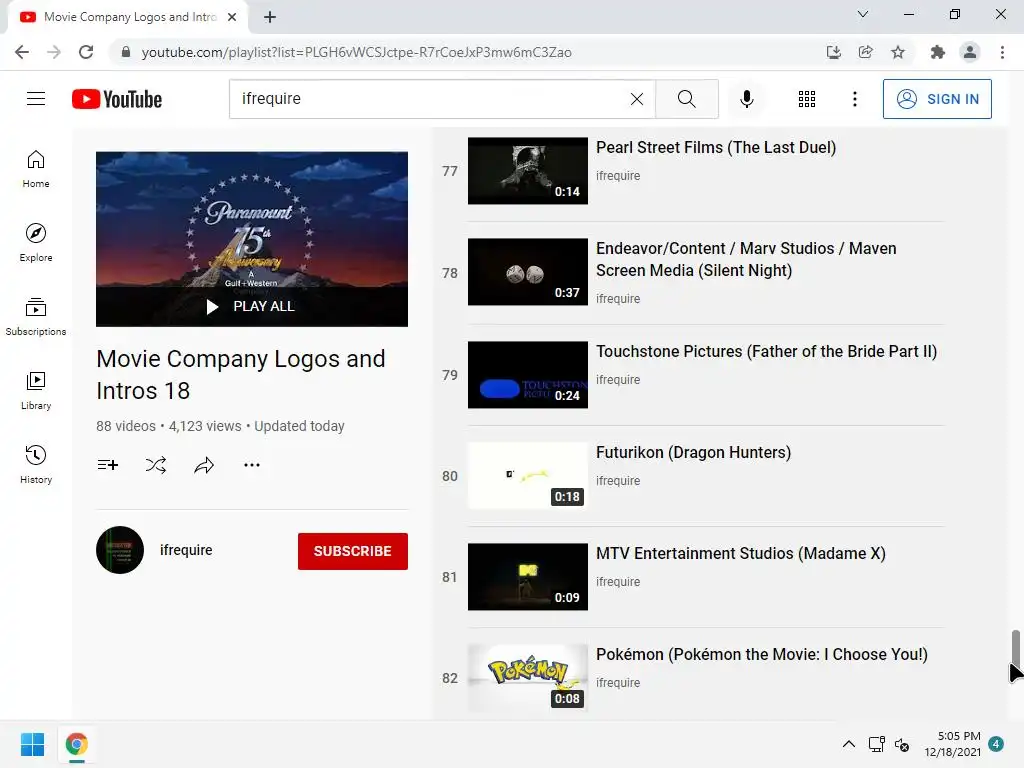Open Endeavor/Content Silent Night video title
1024x768 pixels.
[x=746, y=259]
